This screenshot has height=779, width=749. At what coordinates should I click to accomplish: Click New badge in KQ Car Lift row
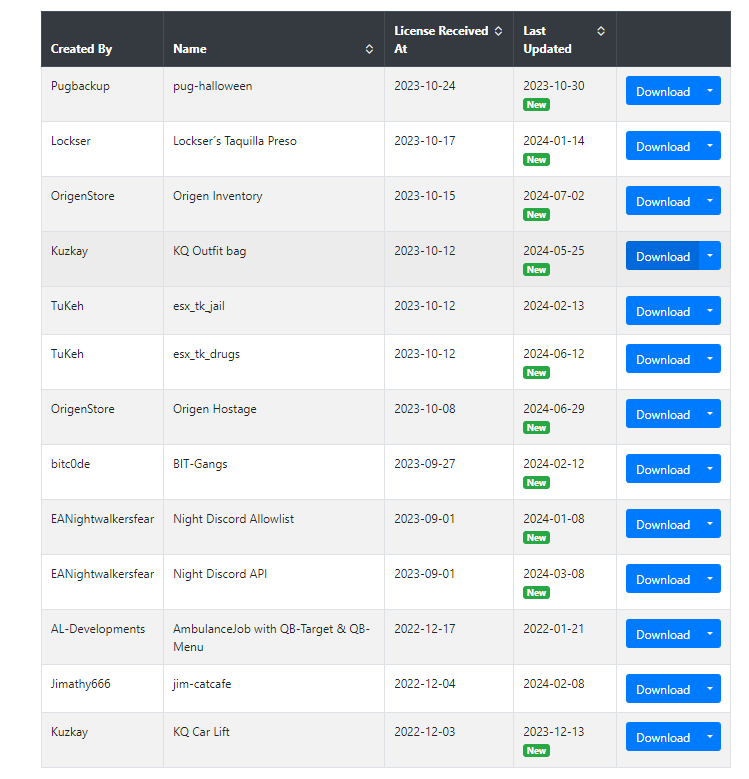[536, 751]
